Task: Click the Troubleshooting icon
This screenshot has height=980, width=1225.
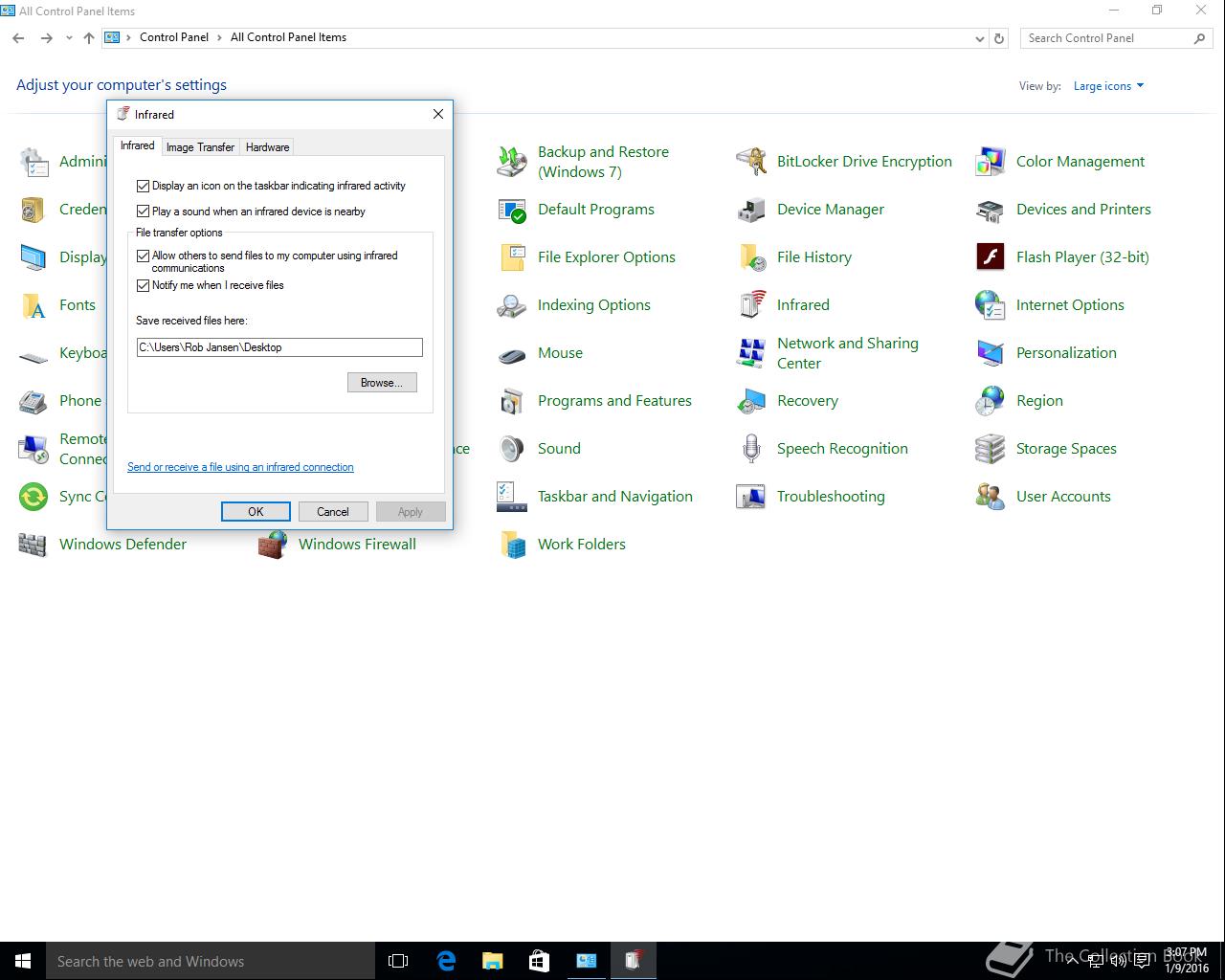Action: (x=751, y=497)
